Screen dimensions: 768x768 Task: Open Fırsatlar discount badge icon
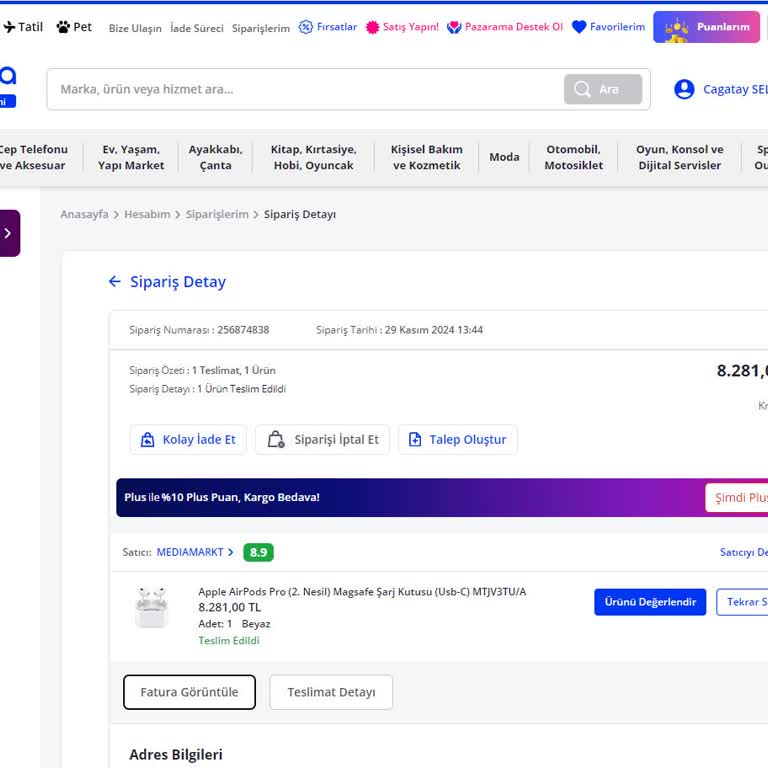[x=306, y=27]
